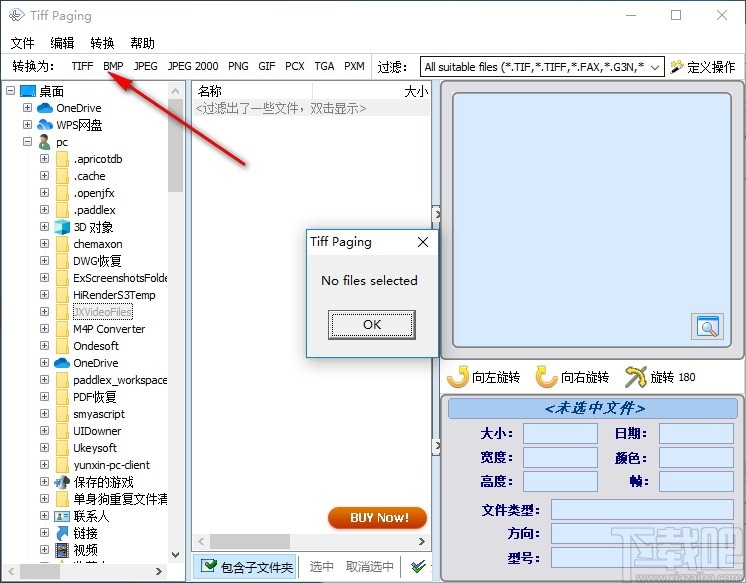The height and width of the screenshot is (583, 746).
Task: Open the 转换 menu
Action: 102,43
